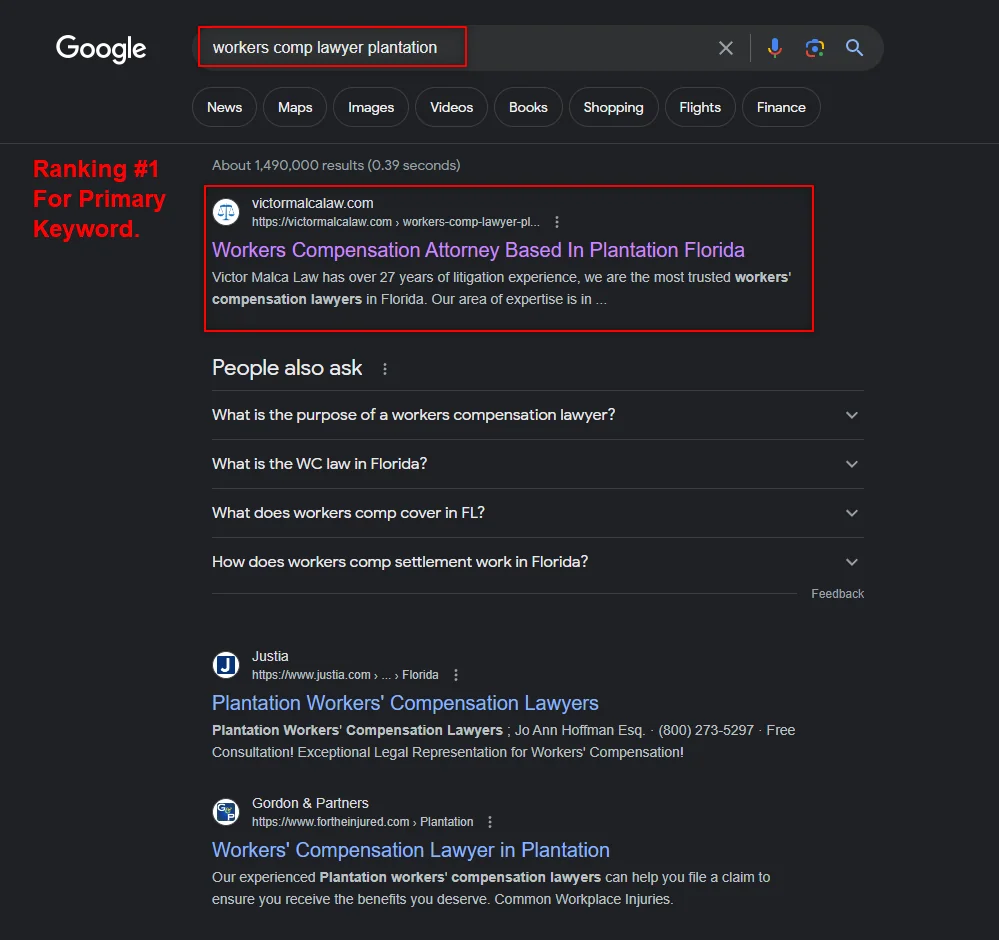Start voice search with the microphone icon
The height and width of the screenshot is (940, 999).
click(x=775, y=48)
